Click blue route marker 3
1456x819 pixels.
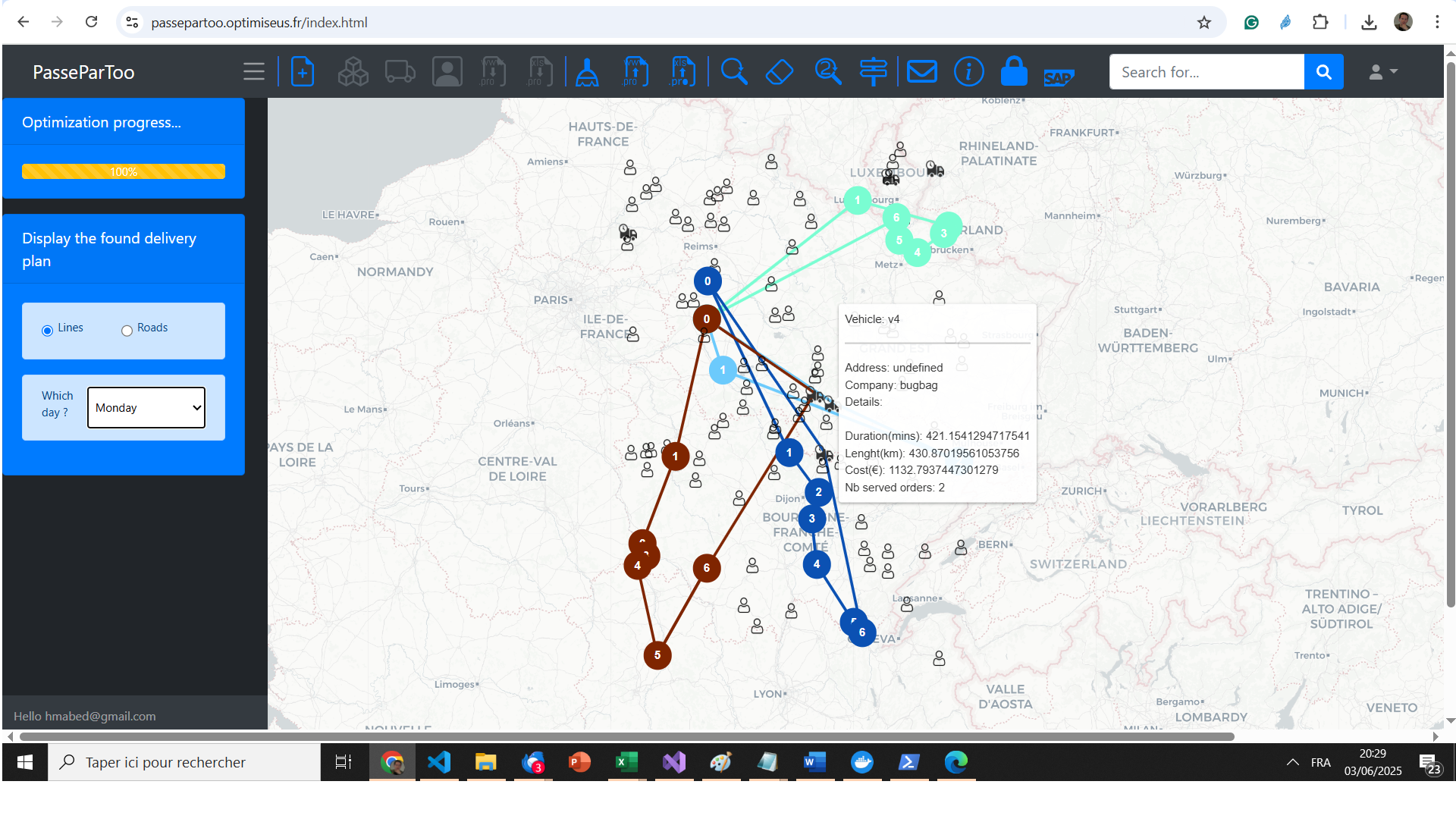(812, 519)
